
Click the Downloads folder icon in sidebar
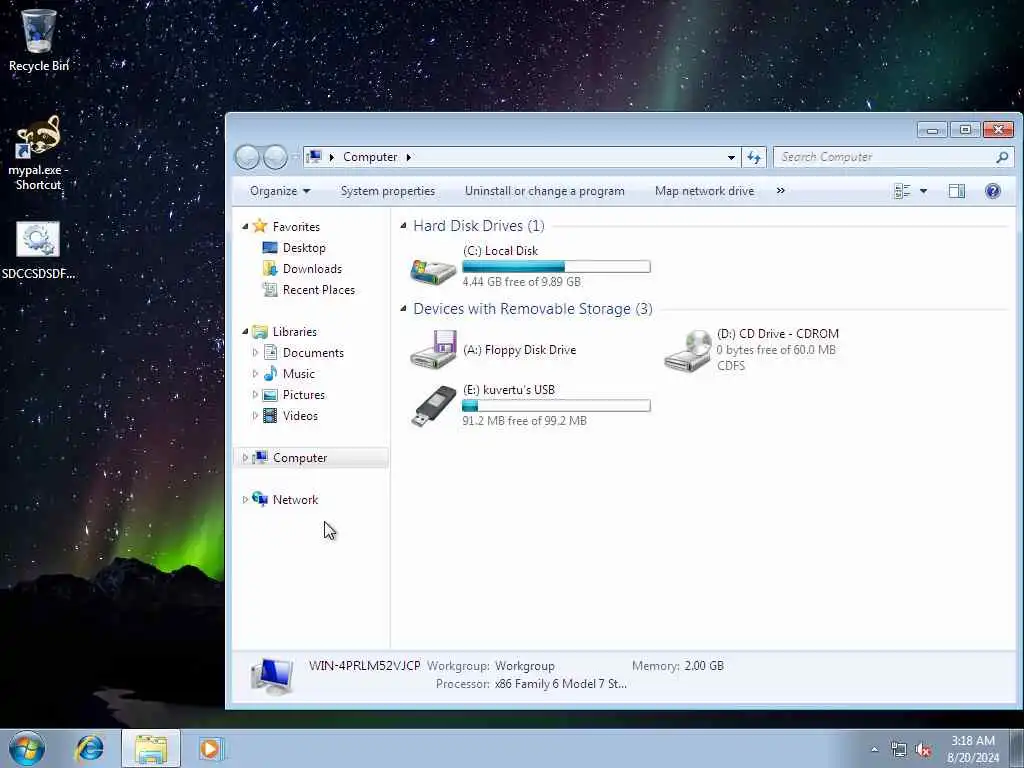(269, 268)
